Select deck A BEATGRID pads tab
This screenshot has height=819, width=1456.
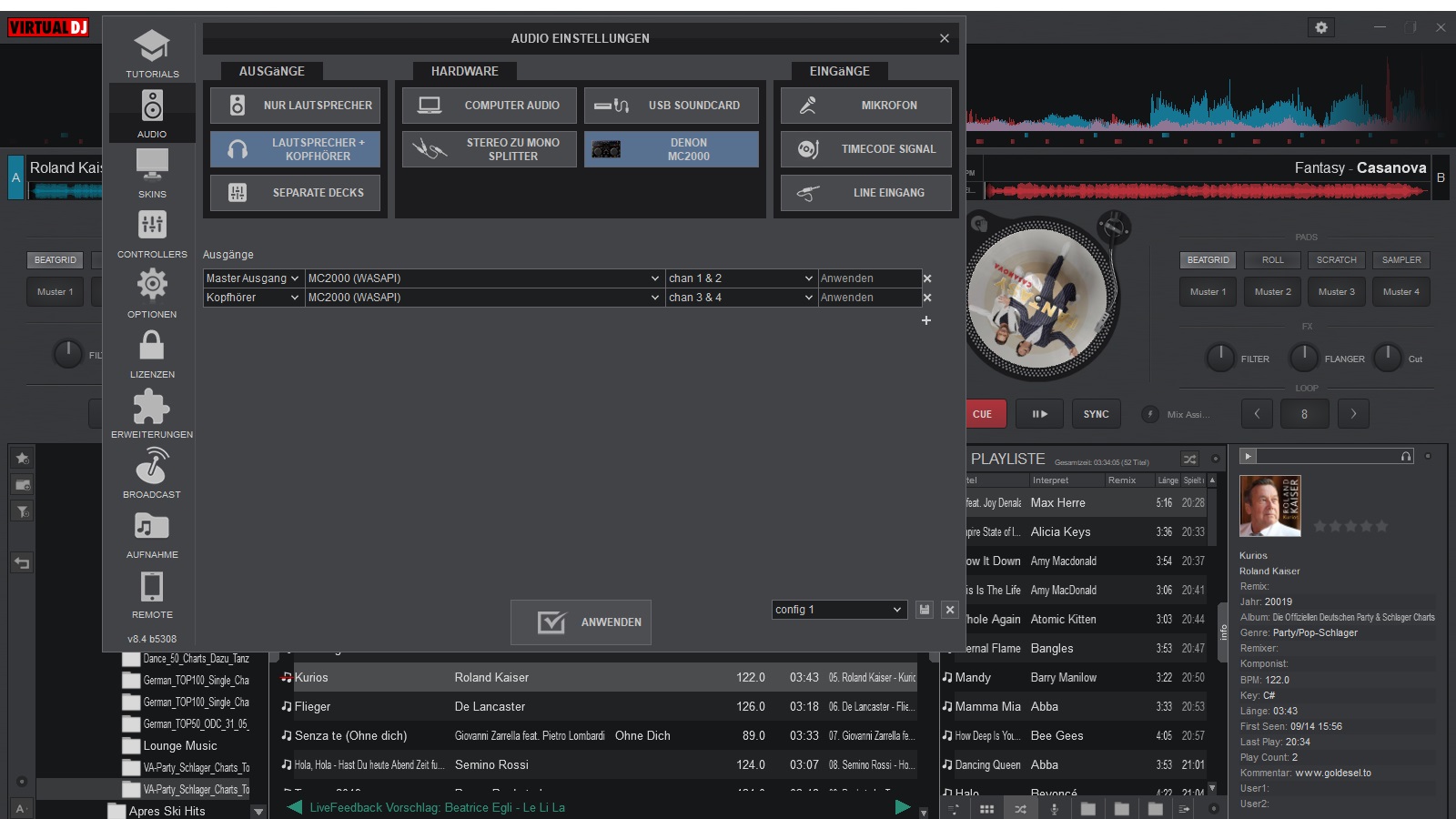click(x=56, y=260)
